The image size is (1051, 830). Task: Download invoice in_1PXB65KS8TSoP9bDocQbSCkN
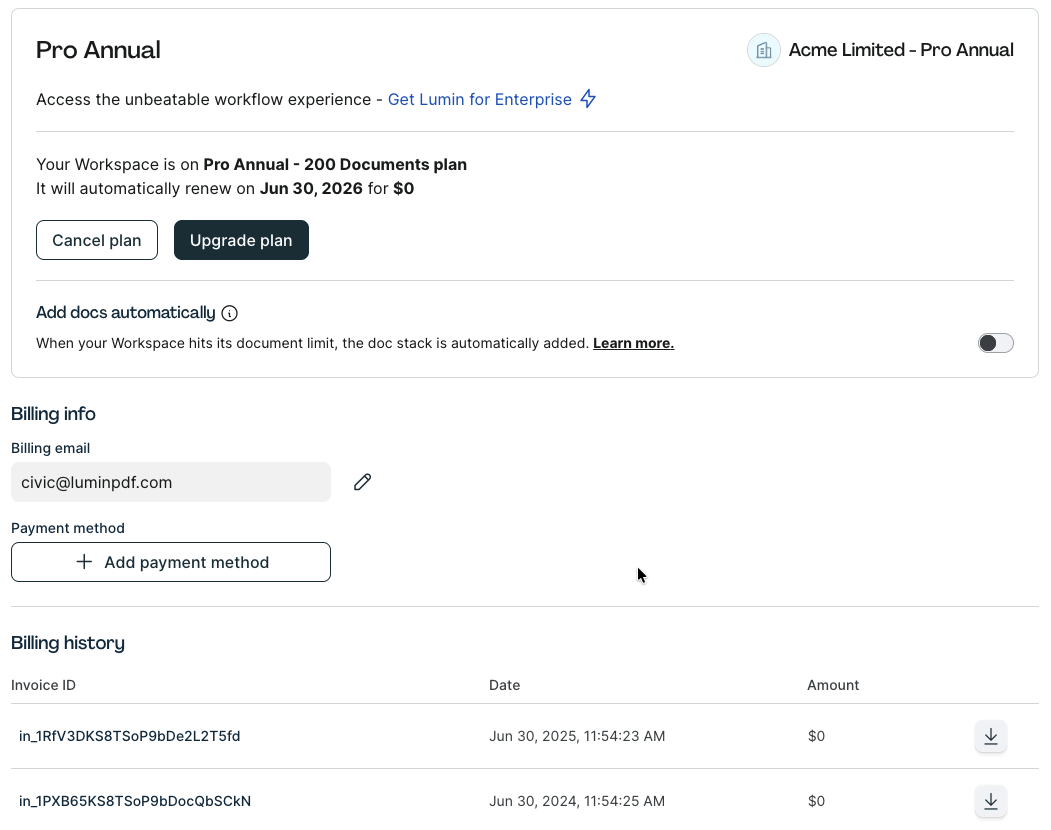[x=991, y=801]
